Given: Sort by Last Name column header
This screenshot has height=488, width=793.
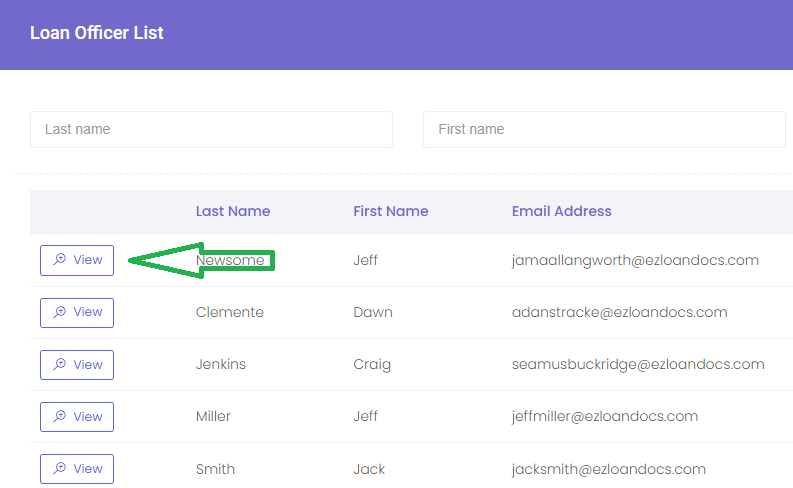Looking at the screenshot, I should pyautogui.click(x=233, y=211).
